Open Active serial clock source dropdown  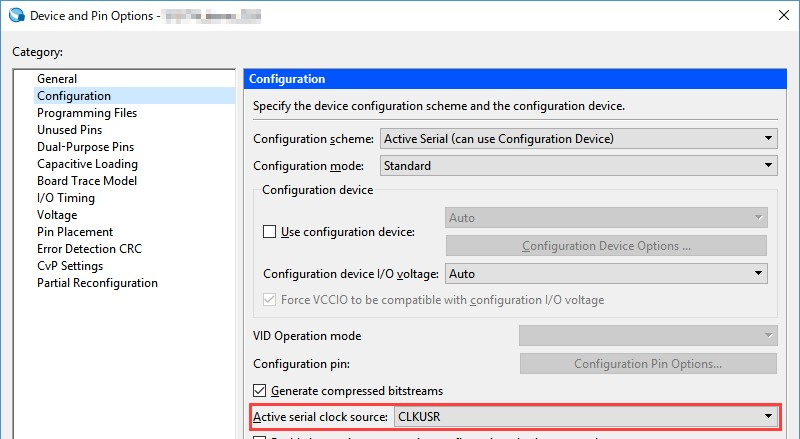tap(585, 416)
